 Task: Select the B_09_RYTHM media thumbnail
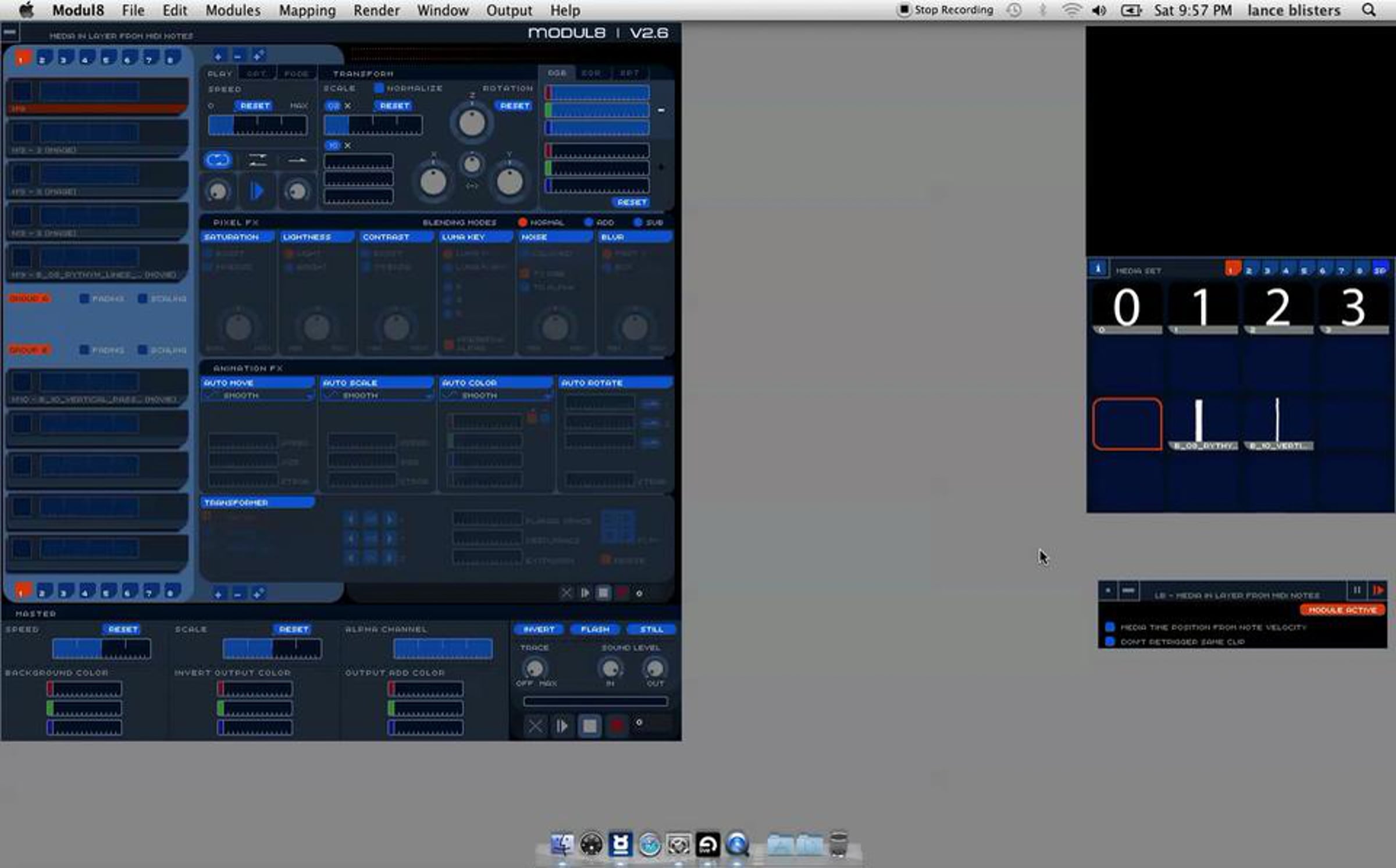(1202, 424)
